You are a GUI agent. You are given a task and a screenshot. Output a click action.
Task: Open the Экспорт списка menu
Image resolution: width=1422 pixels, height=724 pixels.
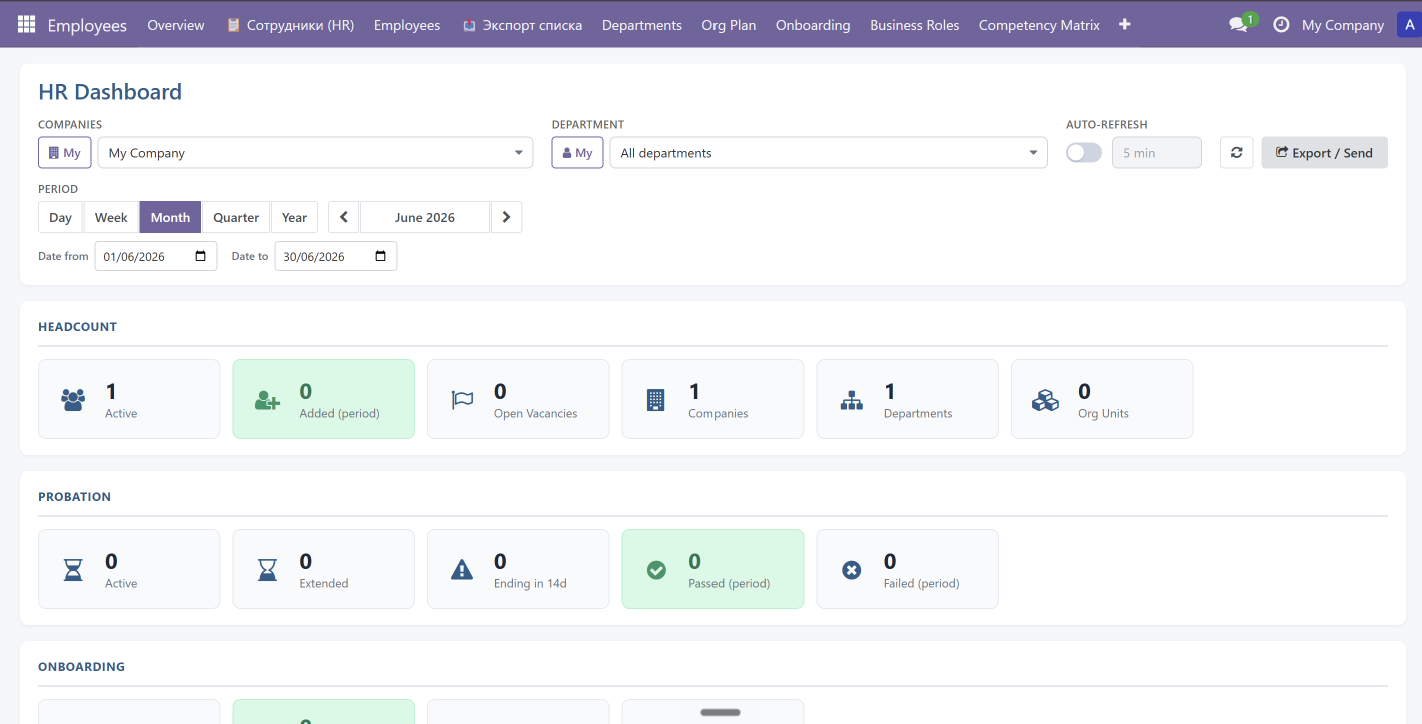click(522, 25)
